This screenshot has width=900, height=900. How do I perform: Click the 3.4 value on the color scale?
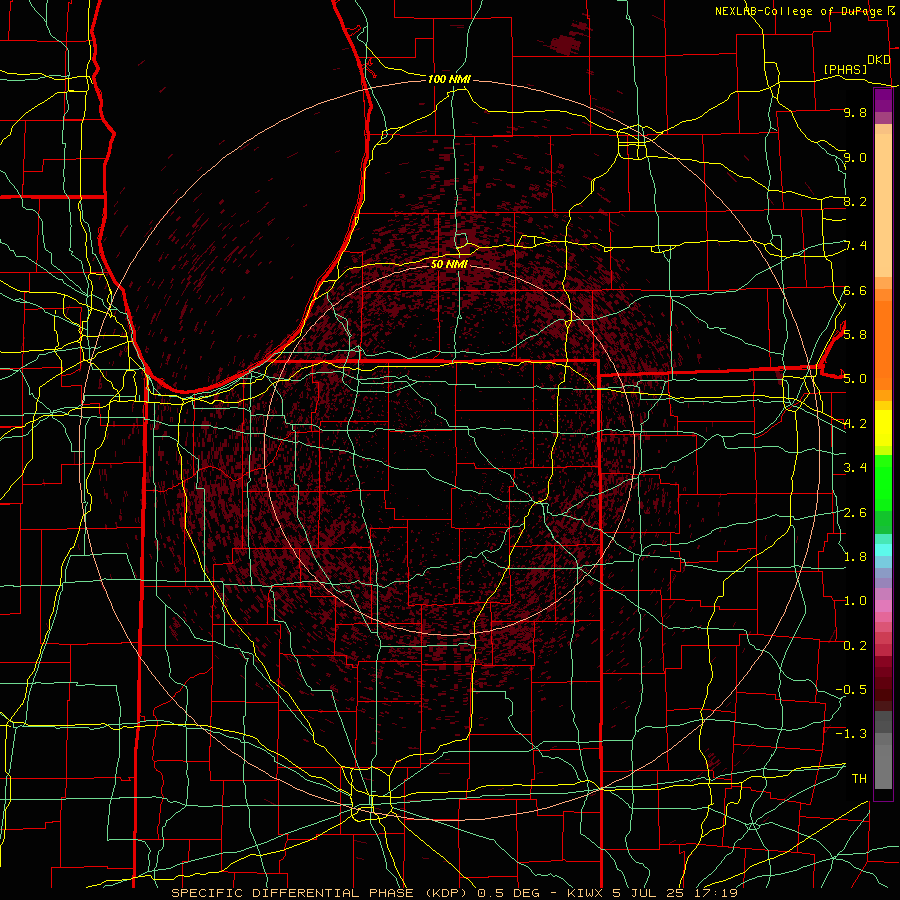click(x=855, y=467)
